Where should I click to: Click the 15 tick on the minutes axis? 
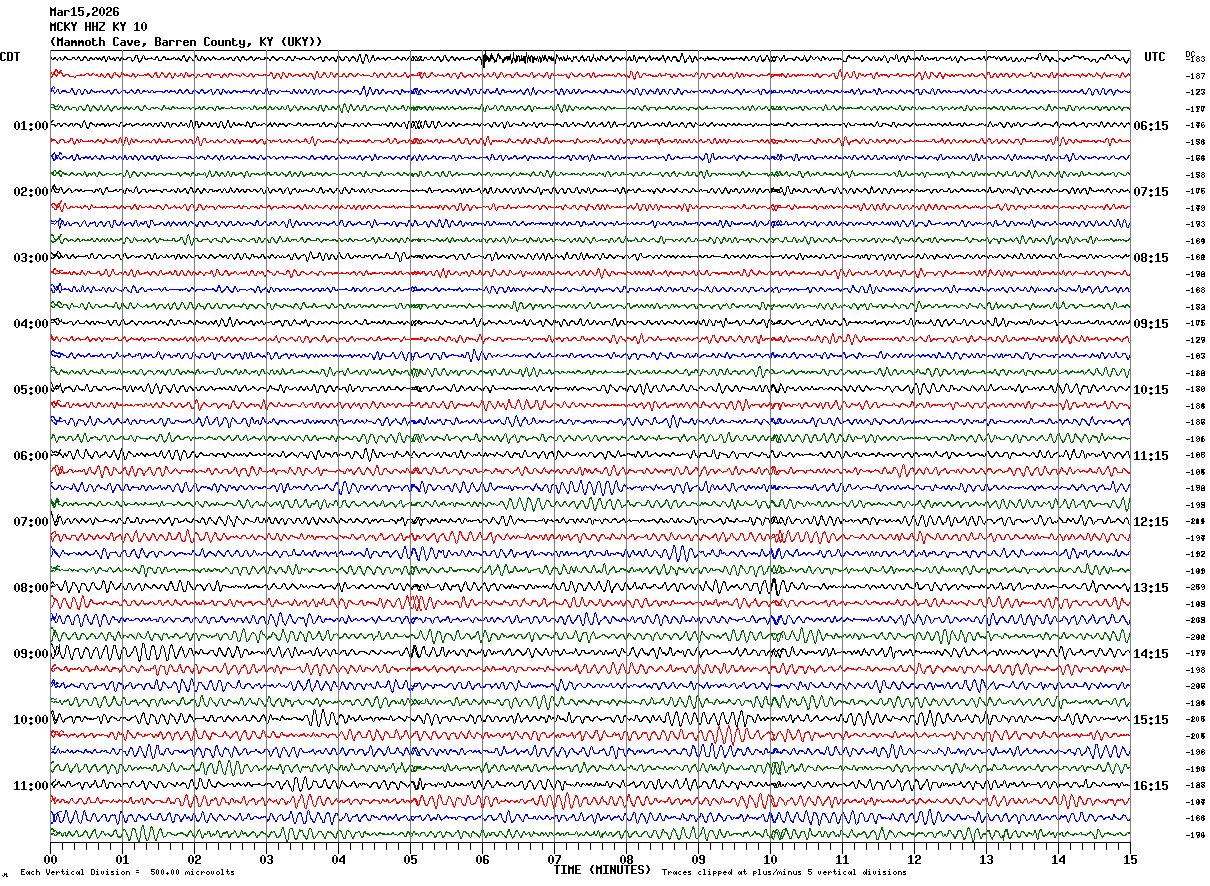(1130, 859)
